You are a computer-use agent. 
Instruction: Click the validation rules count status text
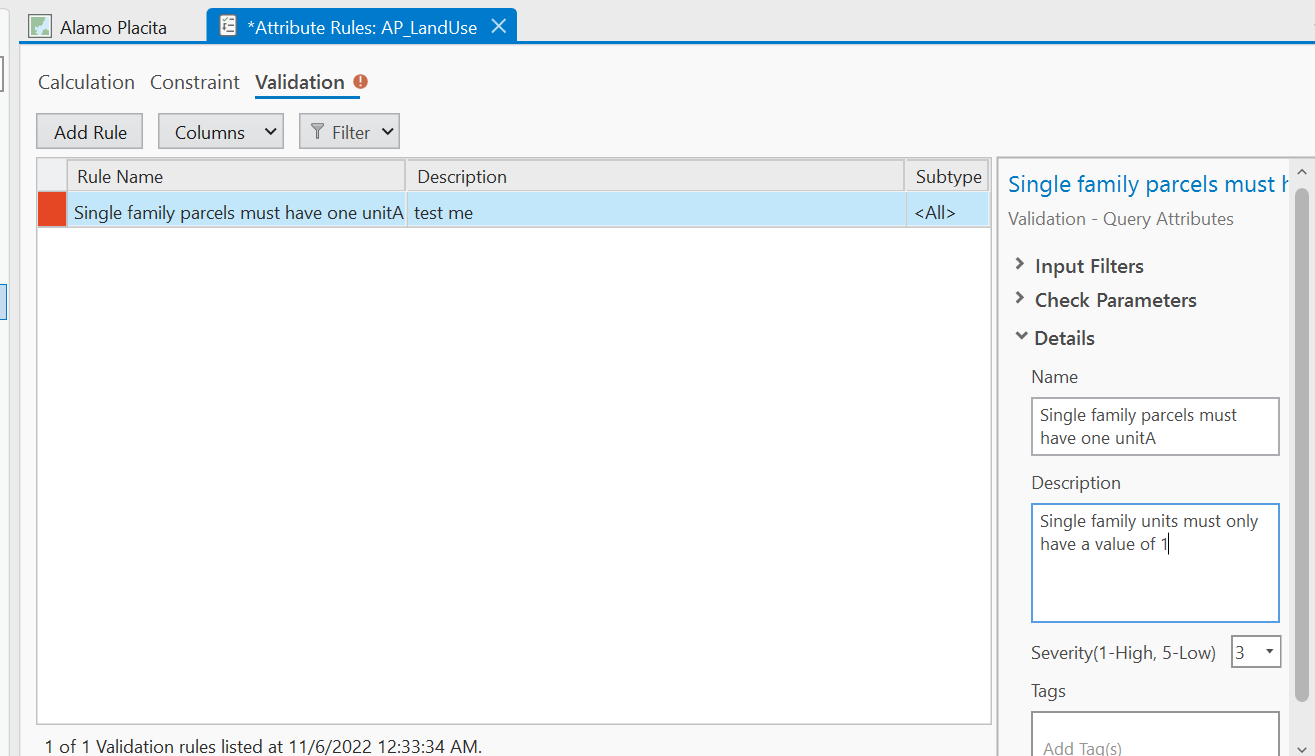[x=263, y=746]
